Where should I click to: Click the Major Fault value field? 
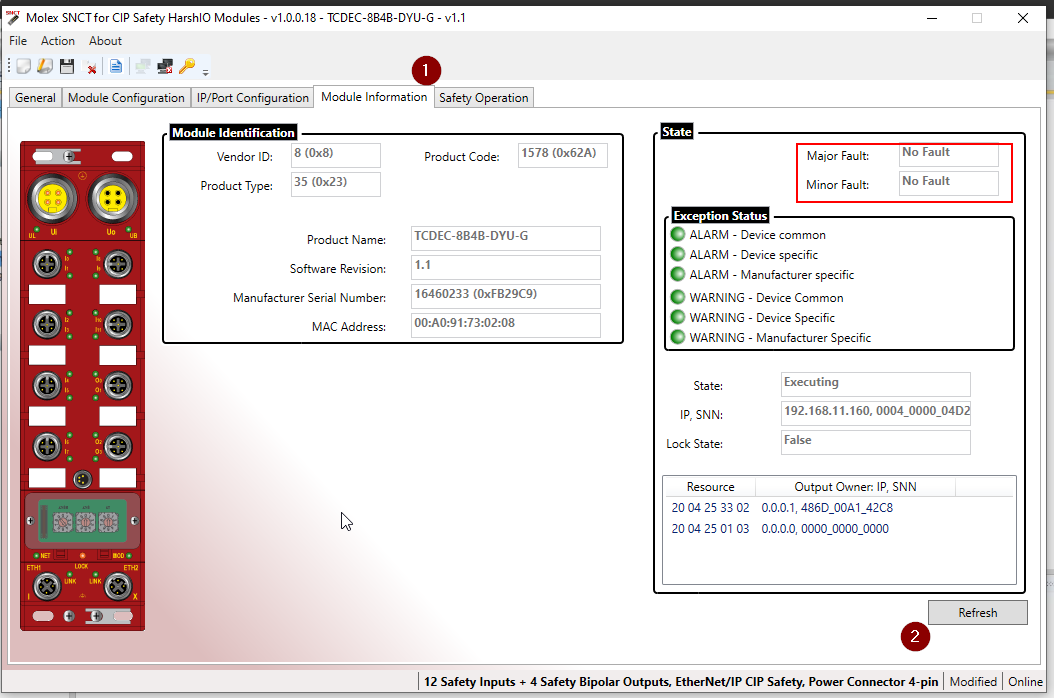(x=949, y=155)
